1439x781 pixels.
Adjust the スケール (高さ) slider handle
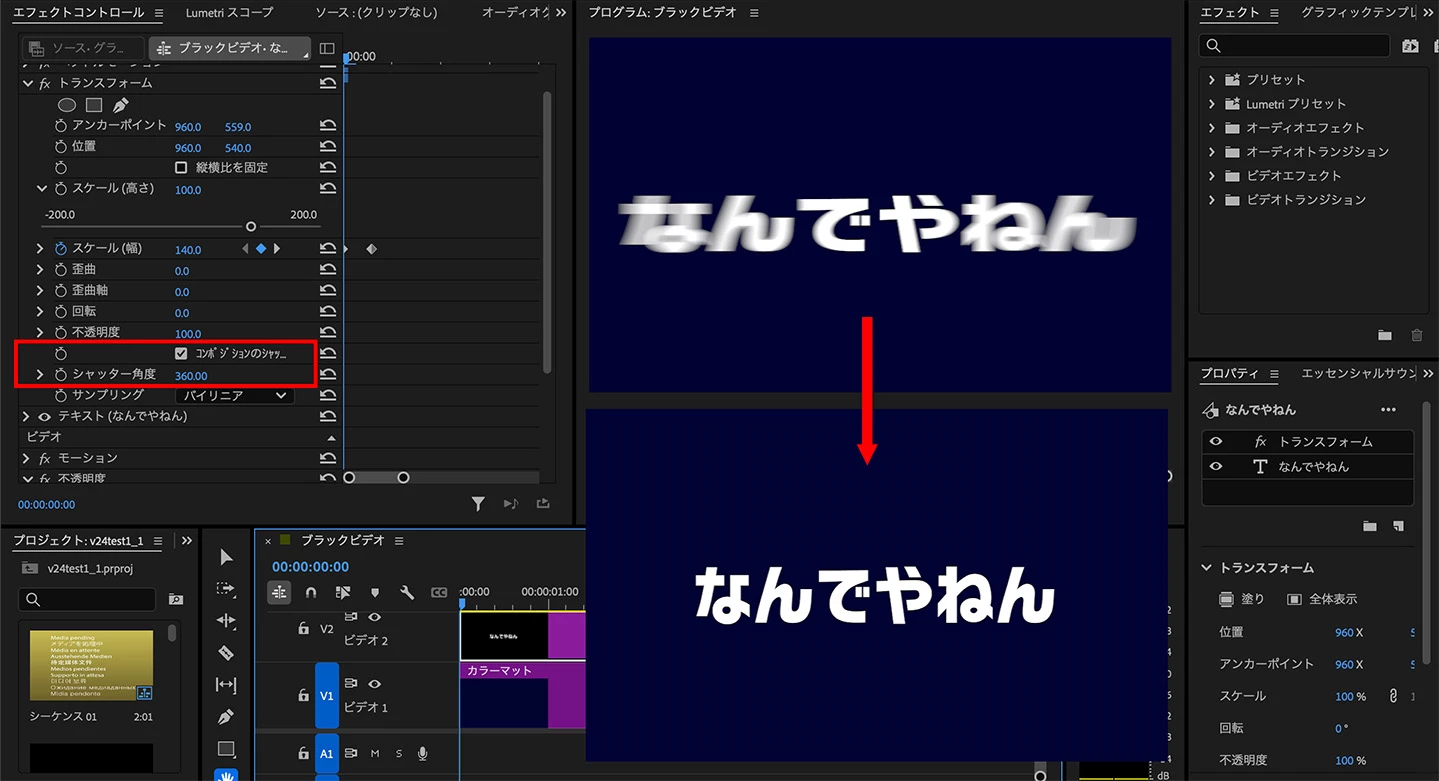point(251,227)
